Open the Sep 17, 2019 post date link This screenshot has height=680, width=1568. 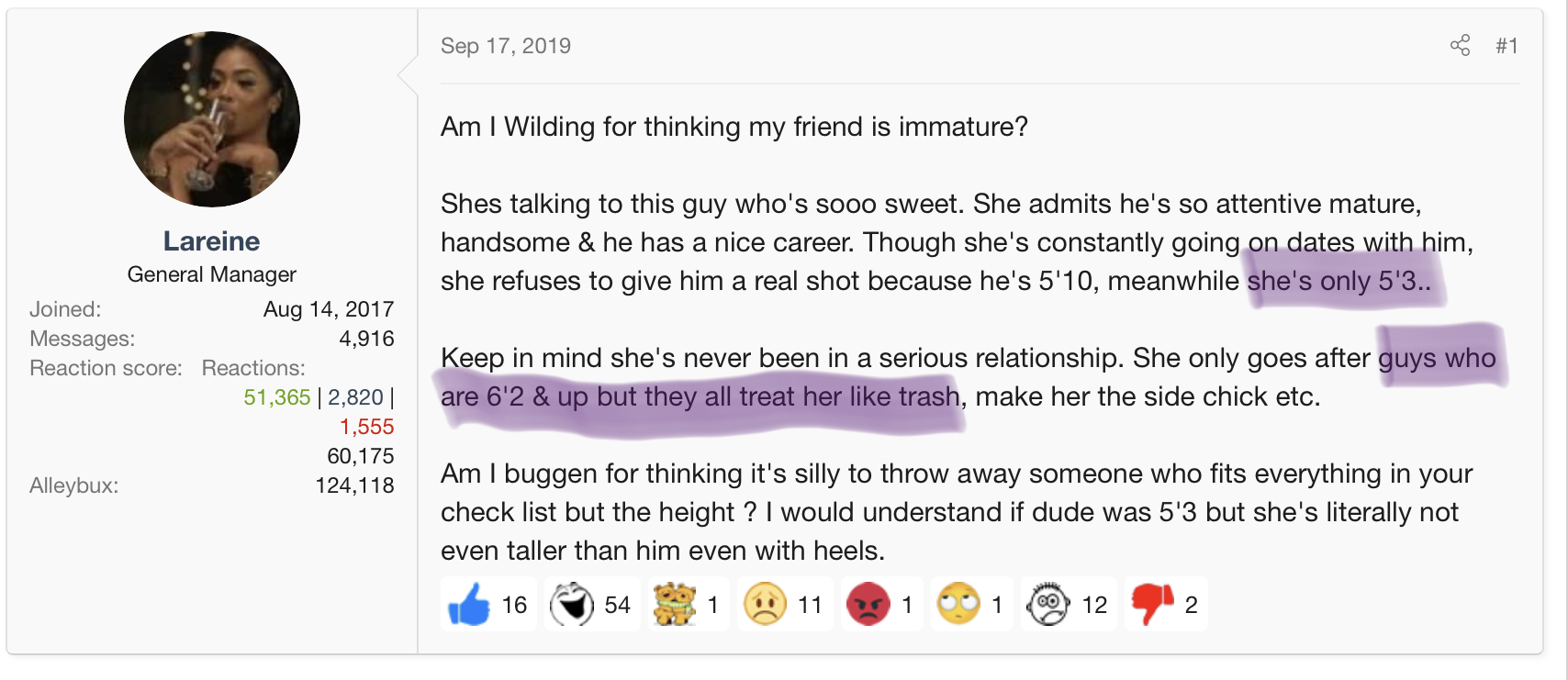click(506, 46)
